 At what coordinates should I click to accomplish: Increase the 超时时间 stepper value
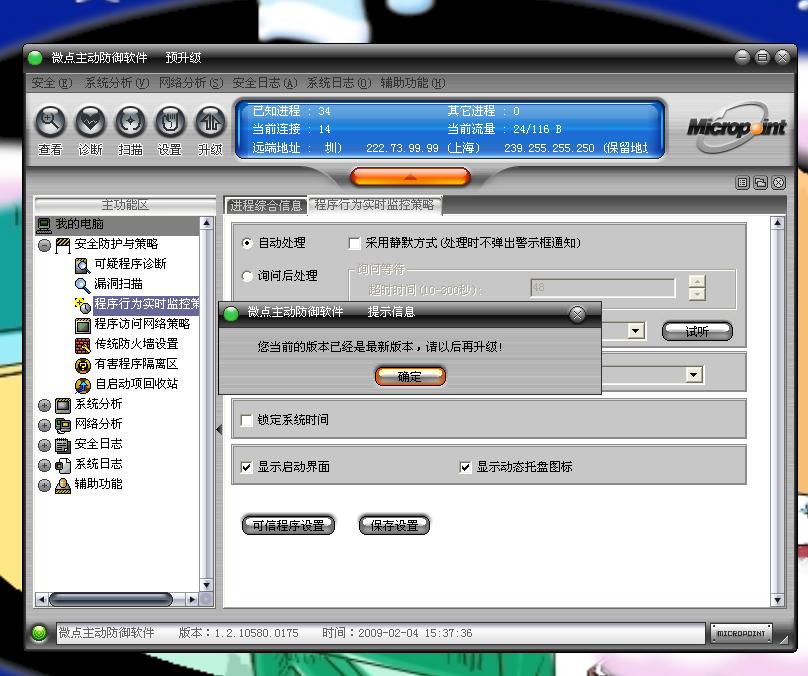[x=697, y=281]
